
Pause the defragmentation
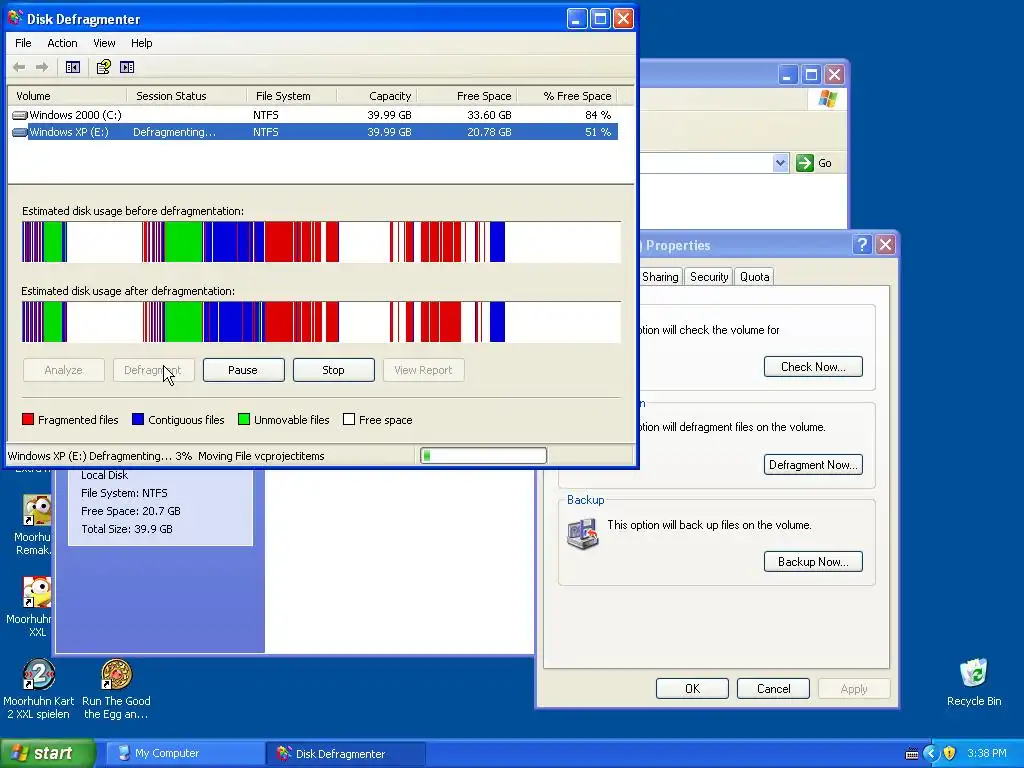244,370
